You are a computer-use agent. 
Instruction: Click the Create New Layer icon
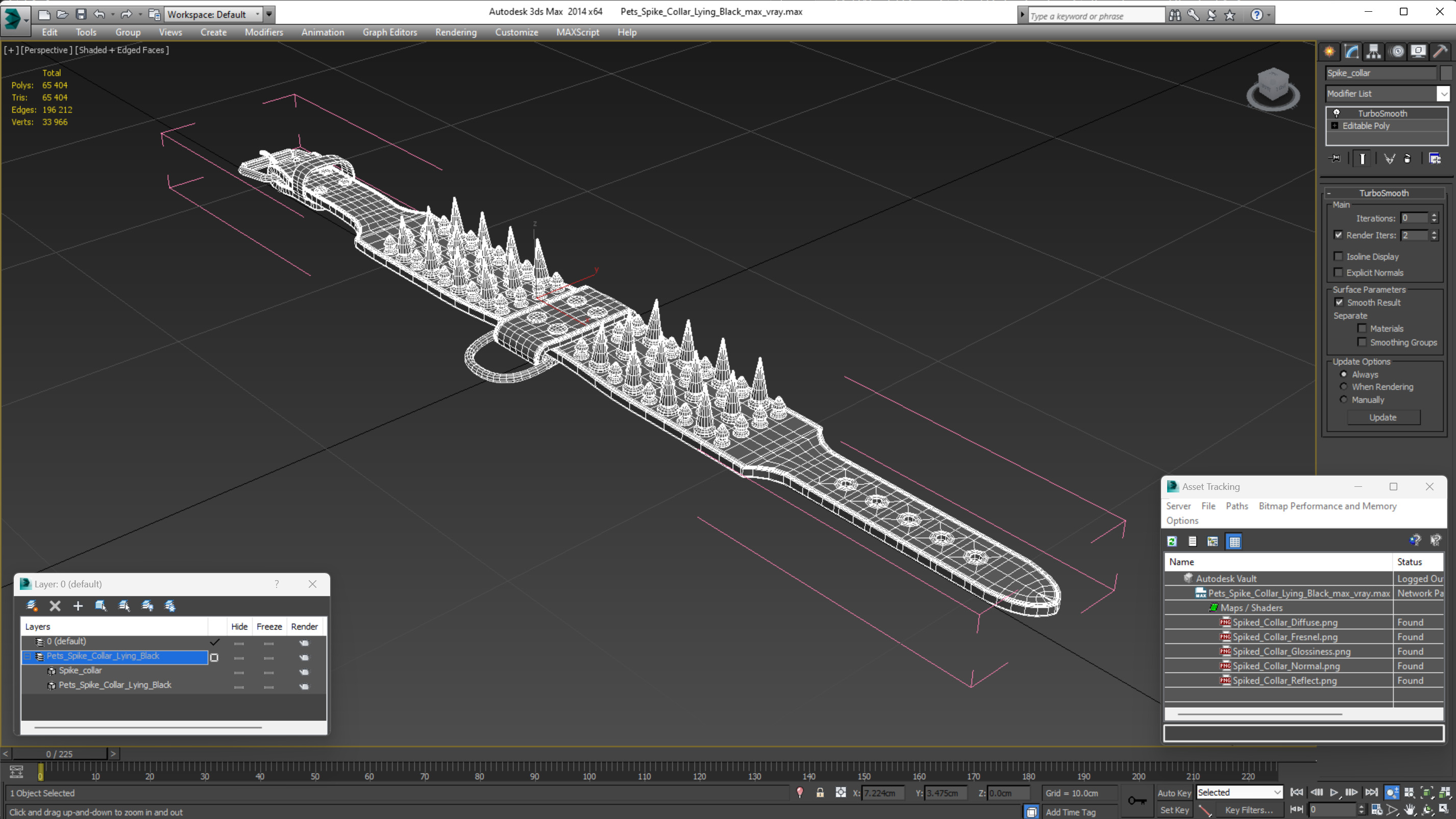tap(32, 606)
